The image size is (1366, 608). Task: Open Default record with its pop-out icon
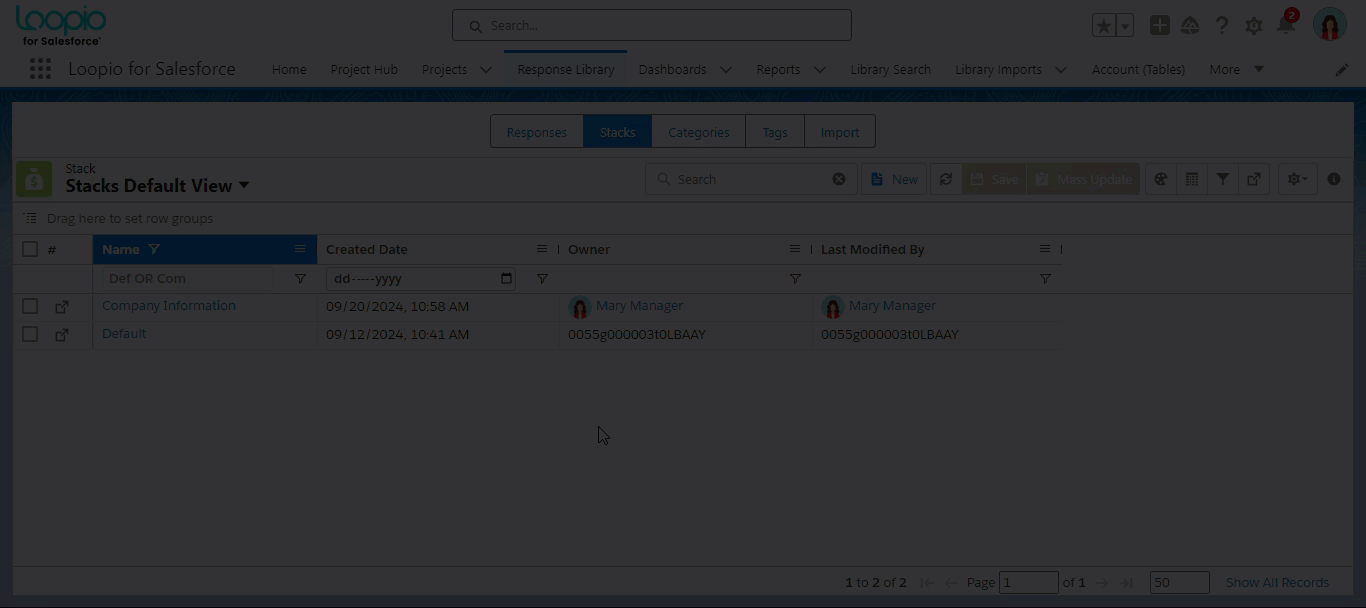click(62, 335)
